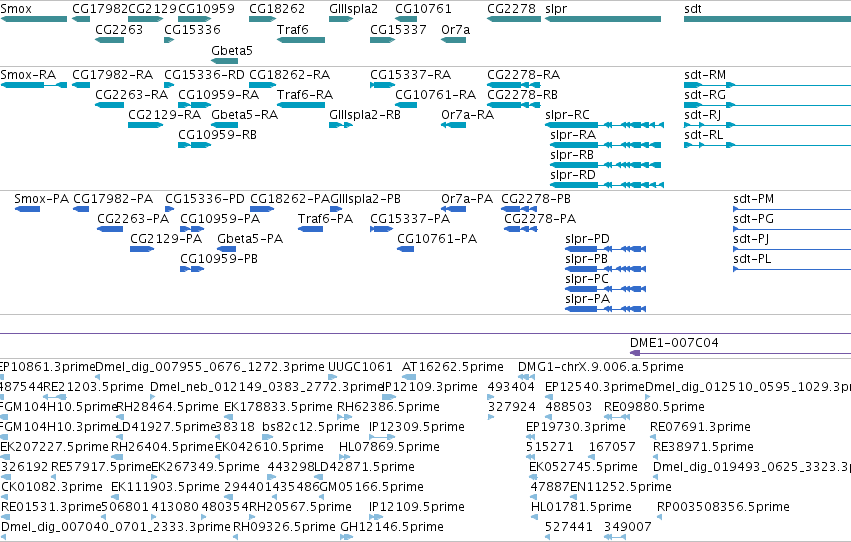
Task: Click the slpr-RB transcript
Action: point(606,165)
